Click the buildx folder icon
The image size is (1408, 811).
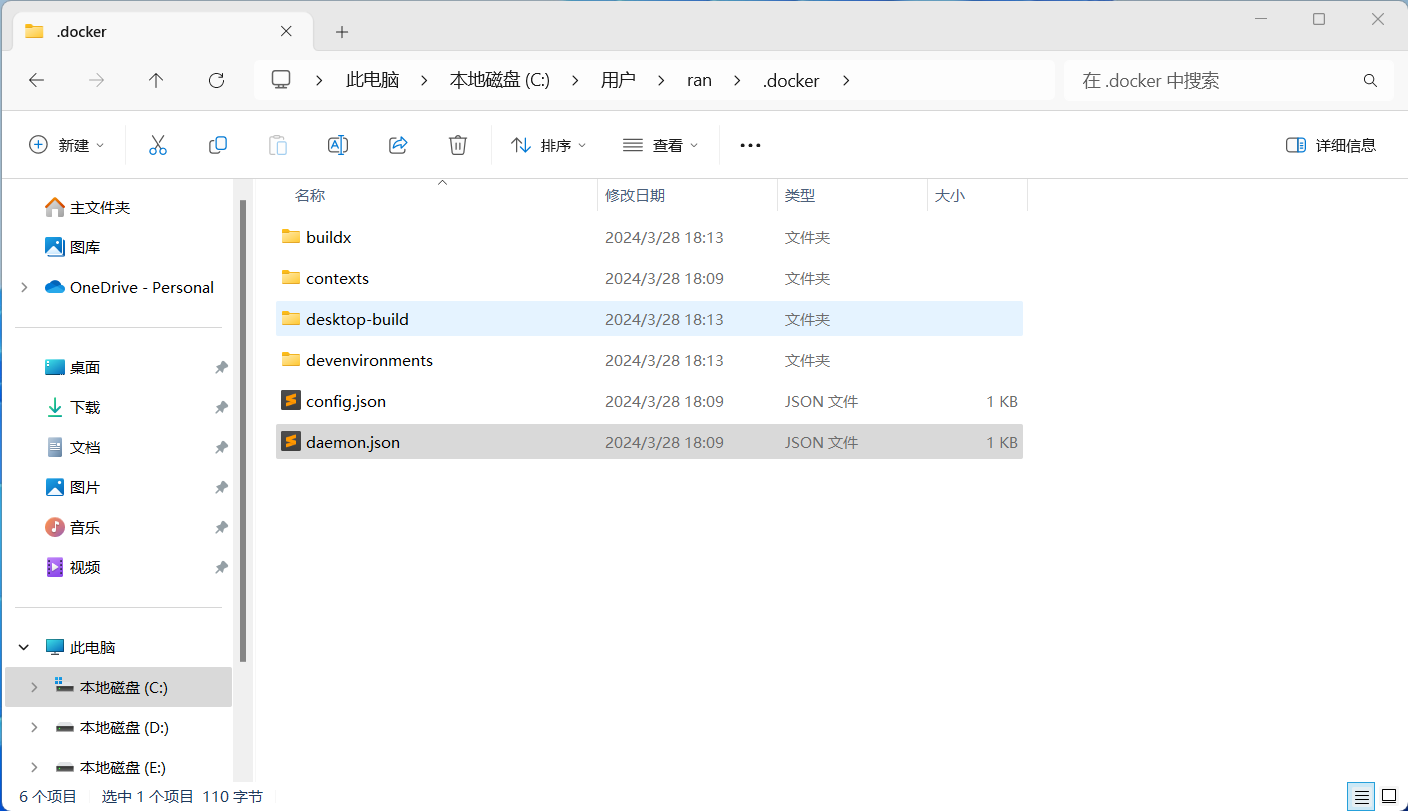point(291,237)
